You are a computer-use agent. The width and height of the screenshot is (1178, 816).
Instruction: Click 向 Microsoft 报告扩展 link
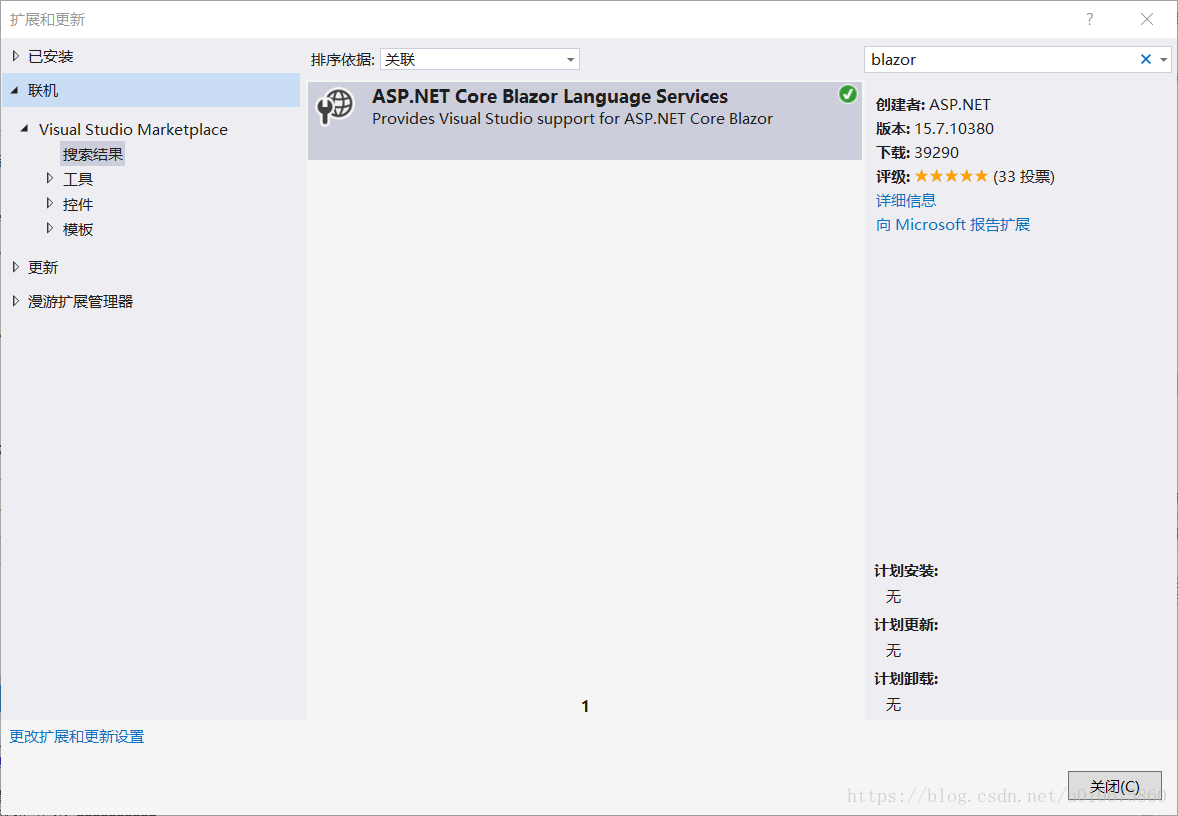point(953,225)
